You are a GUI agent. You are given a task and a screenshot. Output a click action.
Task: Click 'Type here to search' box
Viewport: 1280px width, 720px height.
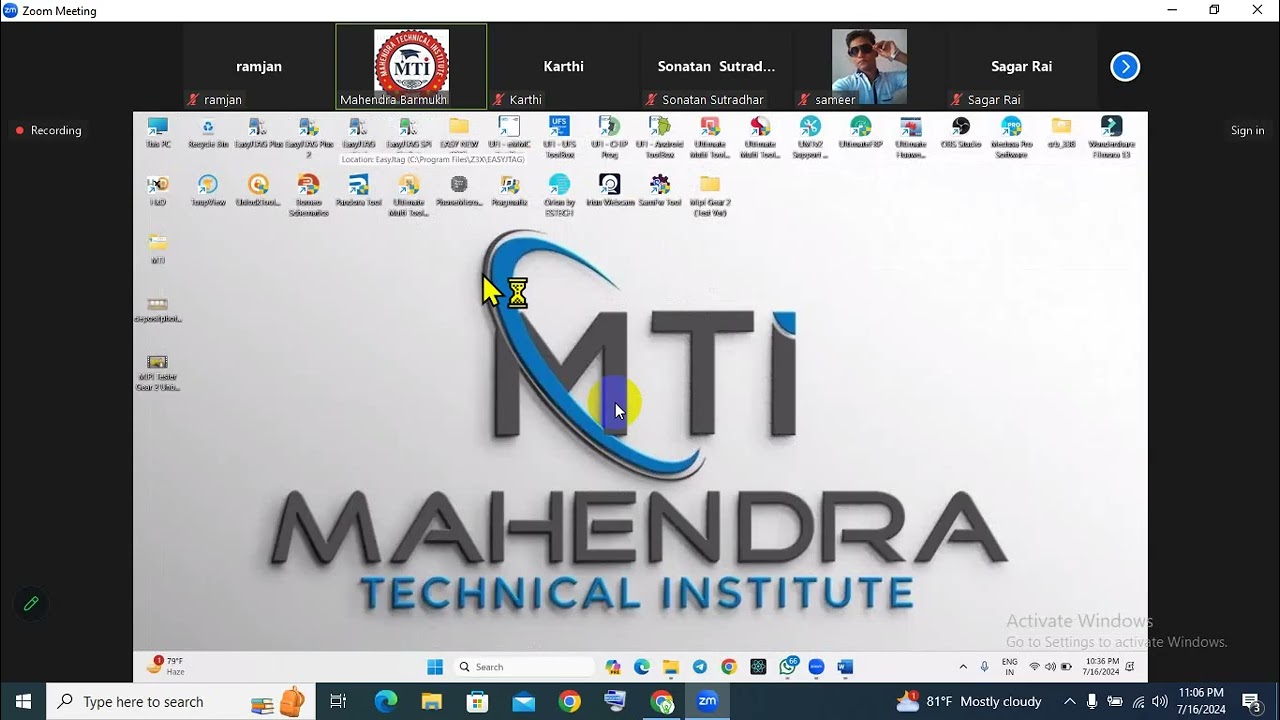[x=181, y=702]
